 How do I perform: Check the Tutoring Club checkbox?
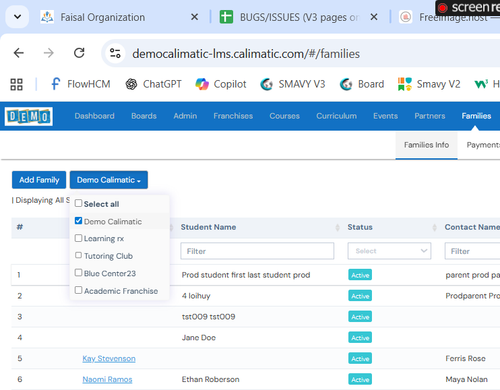(78, 255)
